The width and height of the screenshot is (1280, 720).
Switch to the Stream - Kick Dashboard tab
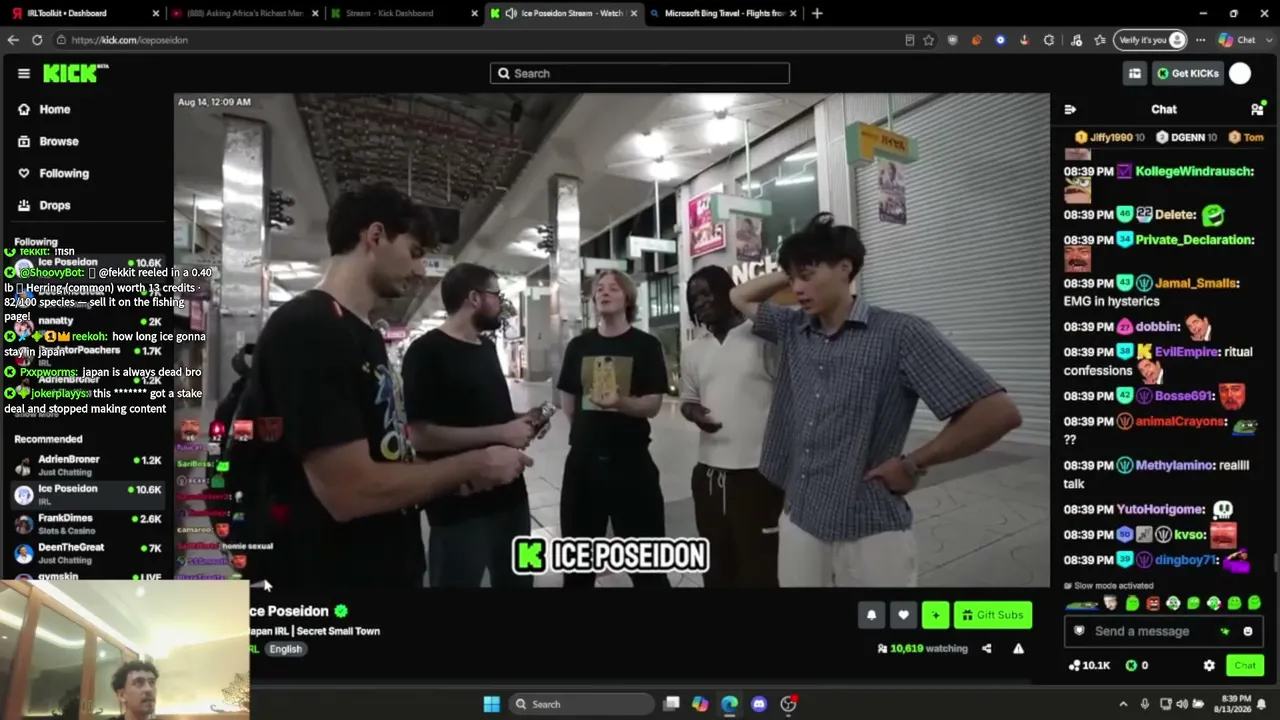(403, 13)
